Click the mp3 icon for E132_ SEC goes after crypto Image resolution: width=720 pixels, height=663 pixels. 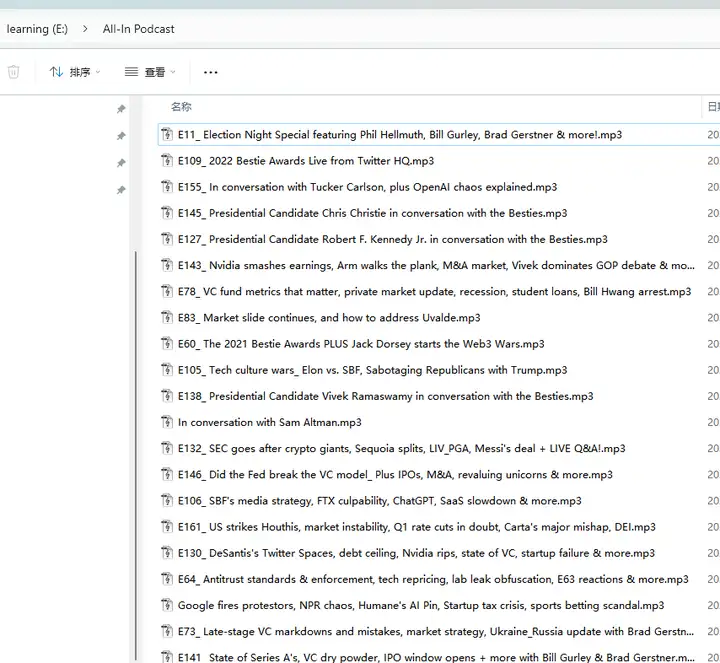click(x=167, y=449)
